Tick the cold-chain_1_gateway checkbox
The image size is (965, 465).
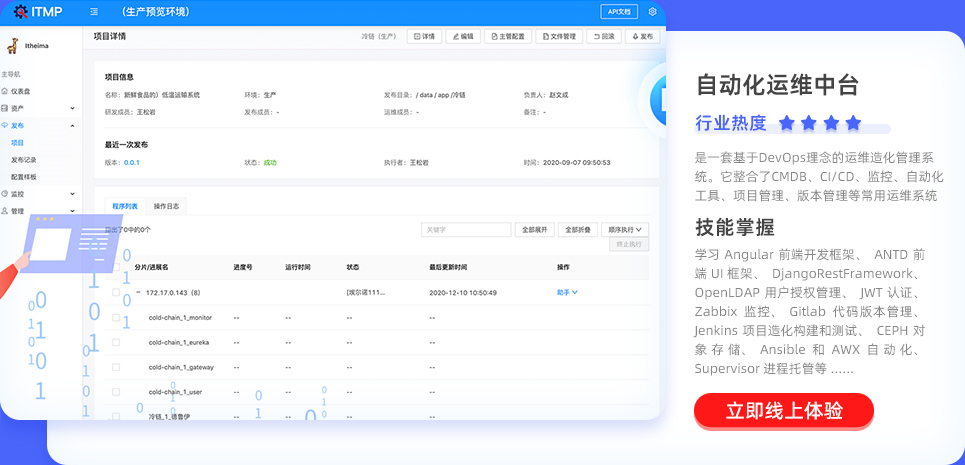point(116,367)
